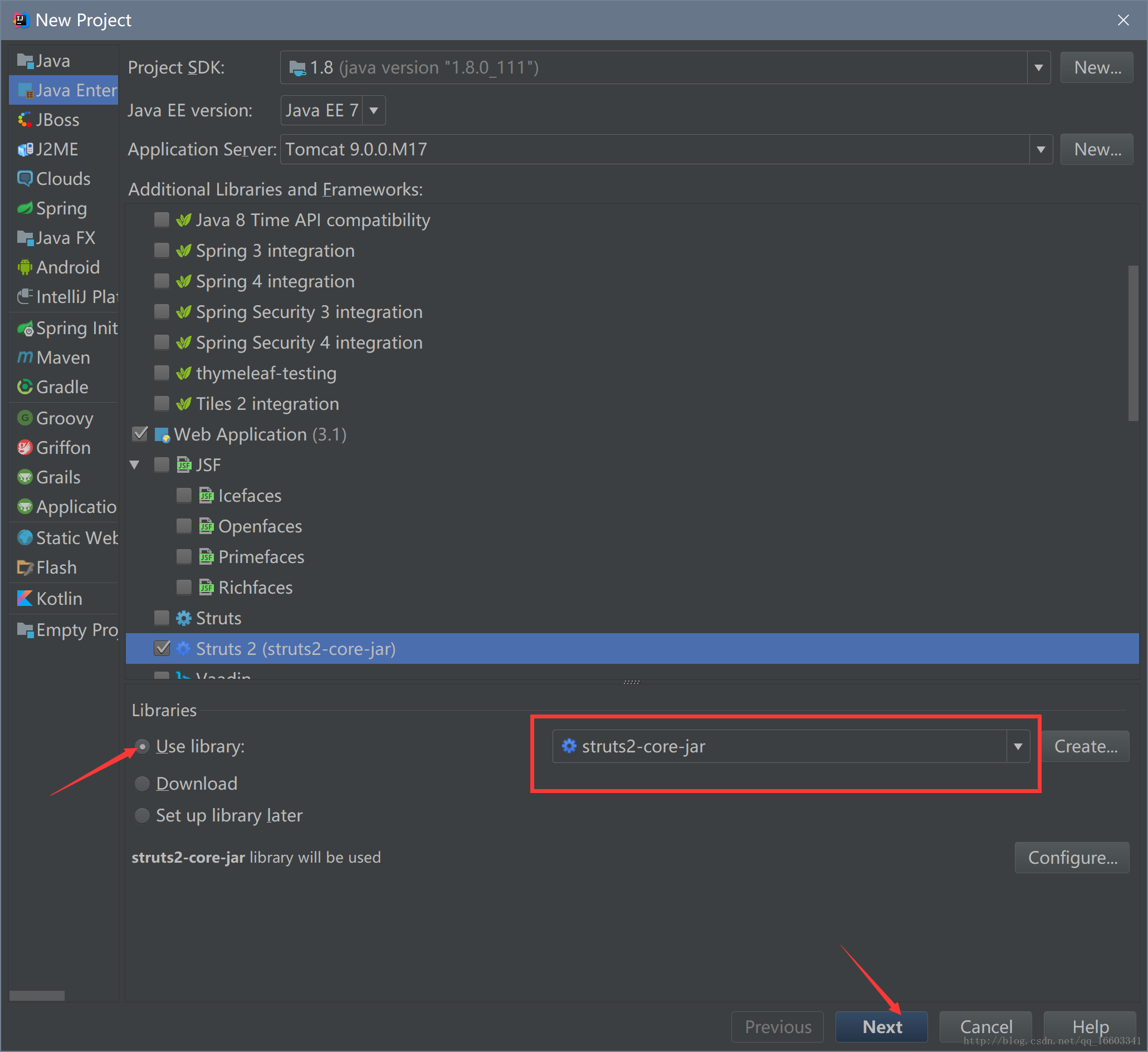Click the Configure button
Screen dimensions: 1148x1052
[x=1072, y=858]
